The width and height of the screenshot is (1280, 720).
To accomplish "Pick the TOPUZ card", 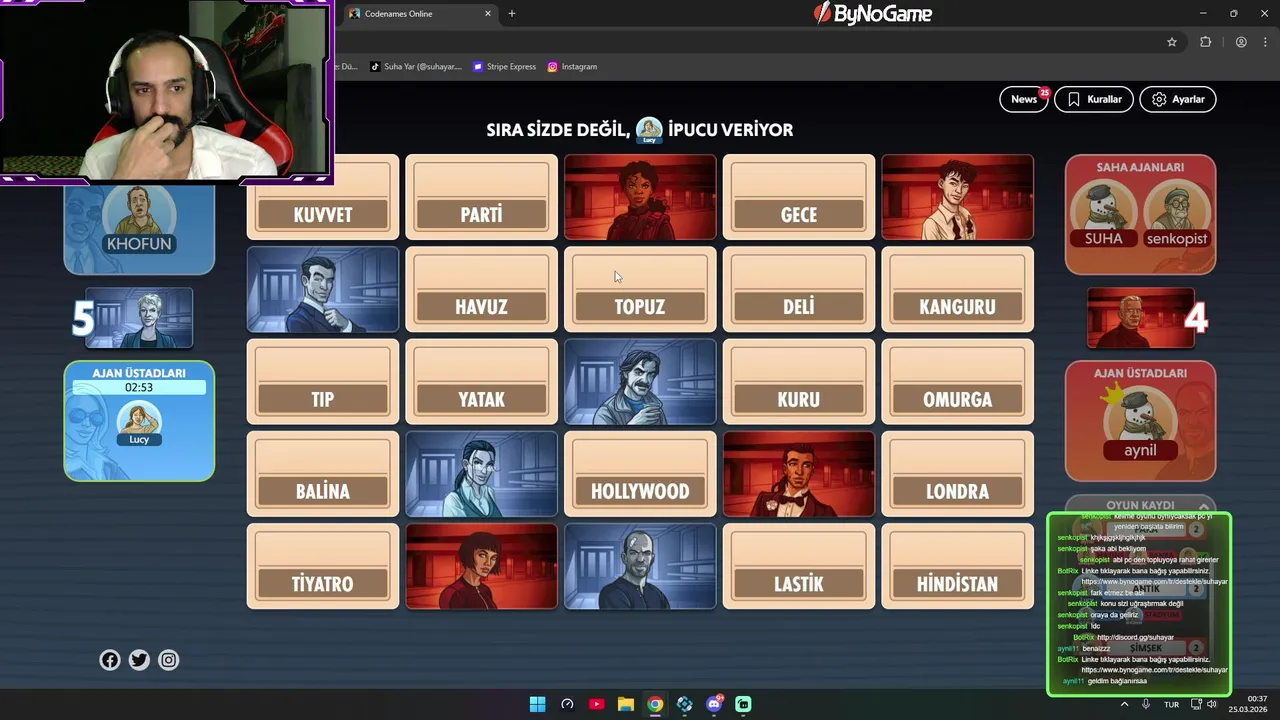I will point(640,290).
